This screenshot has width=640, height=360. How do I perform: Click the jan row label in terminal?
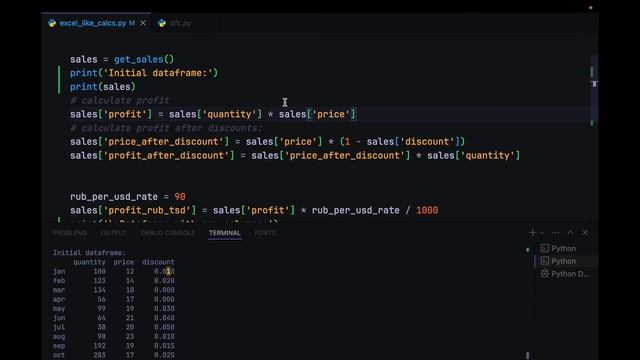pos(59,271)
